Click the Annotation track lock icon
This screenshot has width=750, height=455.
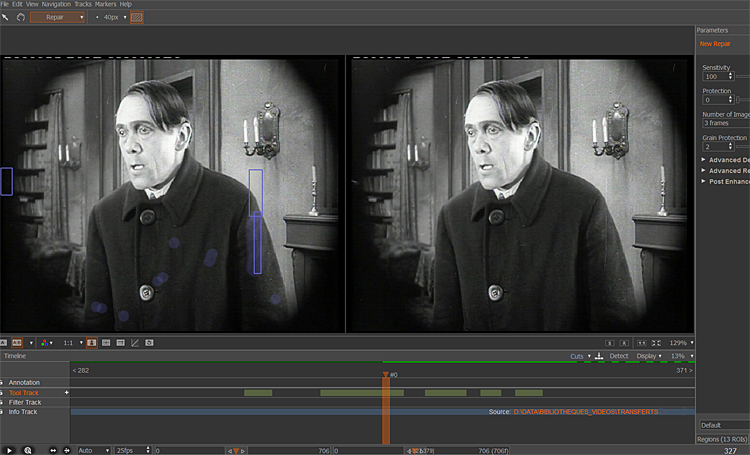click(x=1, y=382)
